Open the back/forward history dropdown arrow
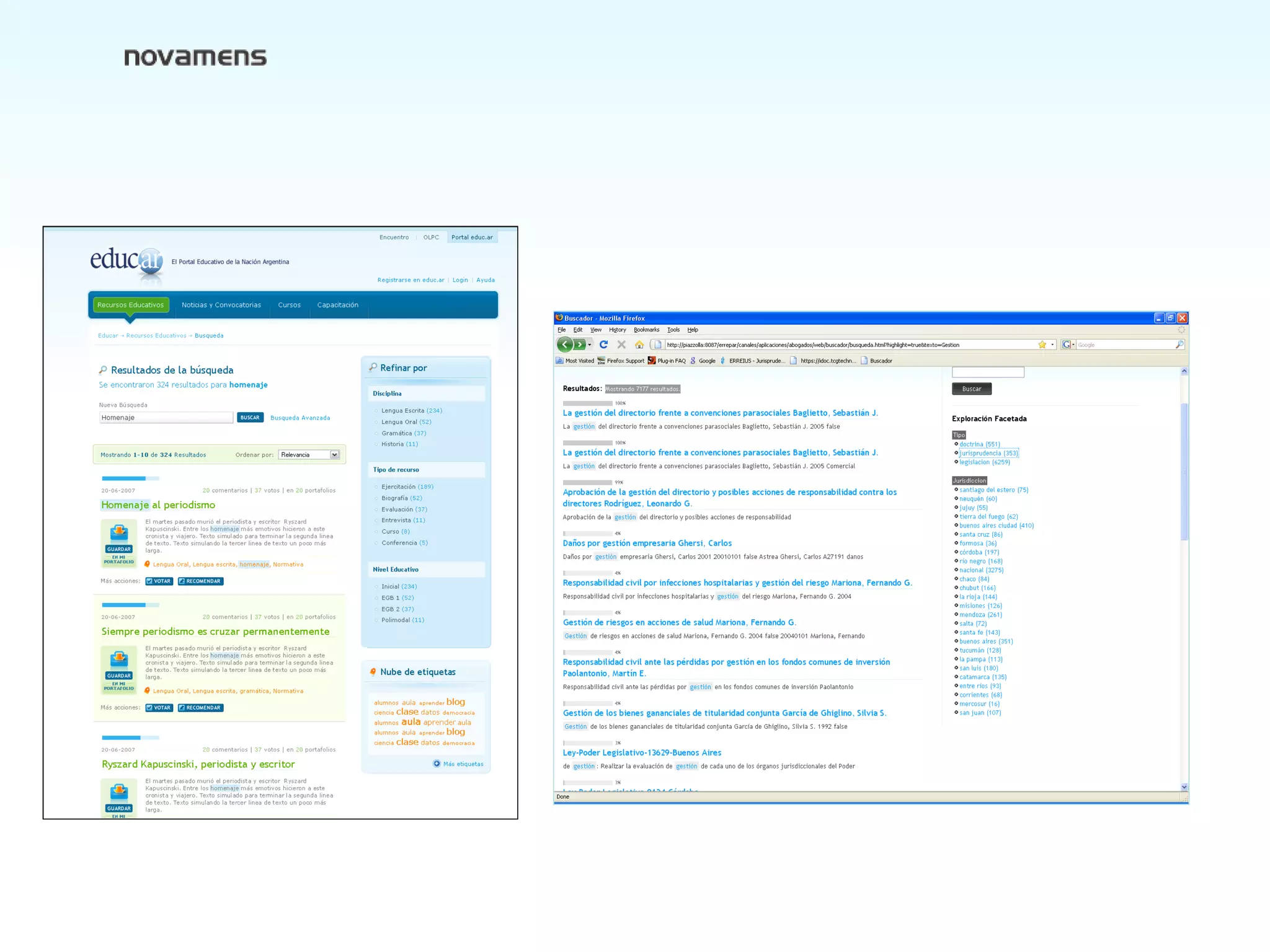Viewport: 1270px width, 952px height. [590, 345]
